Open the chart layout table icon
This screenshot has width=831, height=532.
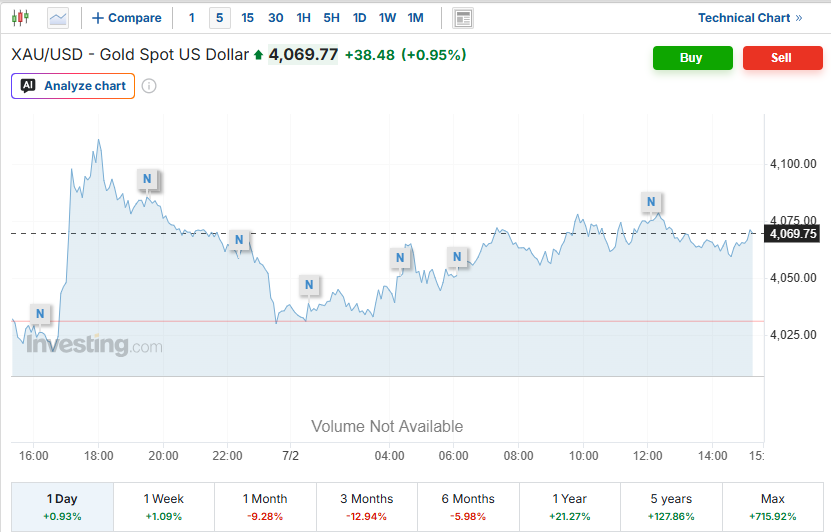point(463,18)
